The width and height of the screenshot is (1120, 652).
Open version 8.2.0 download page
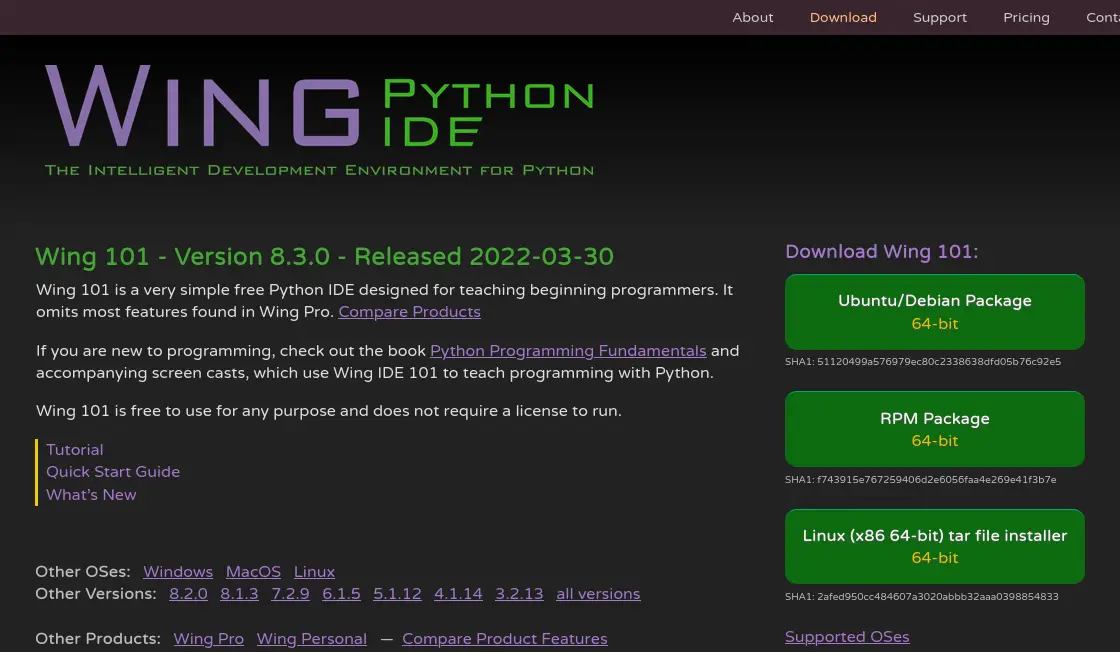189,594
